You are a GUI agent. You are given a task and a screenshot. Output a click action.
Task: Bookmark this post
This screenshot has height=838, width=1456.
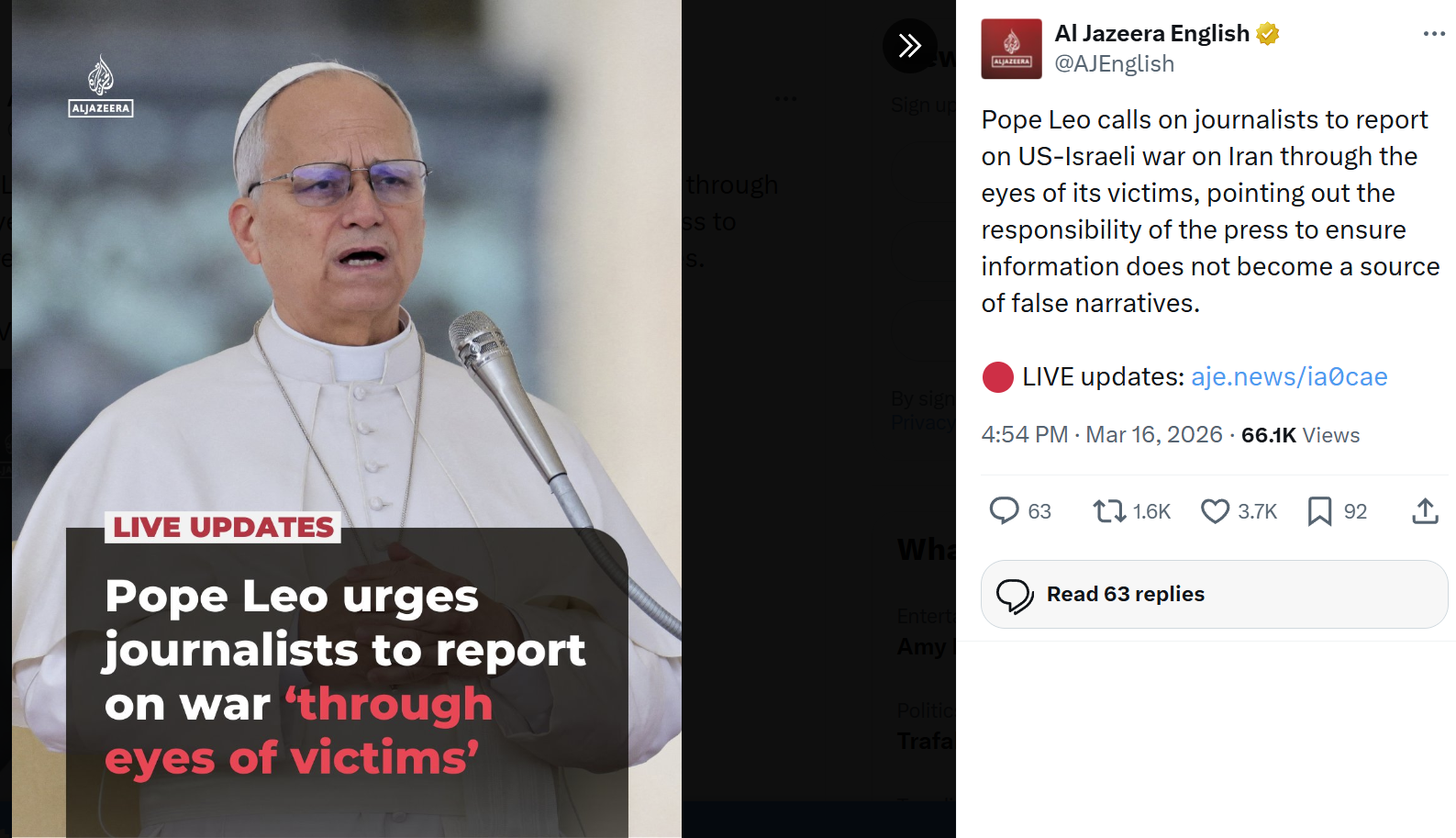pyautogui.click(x=1319, y=510)
